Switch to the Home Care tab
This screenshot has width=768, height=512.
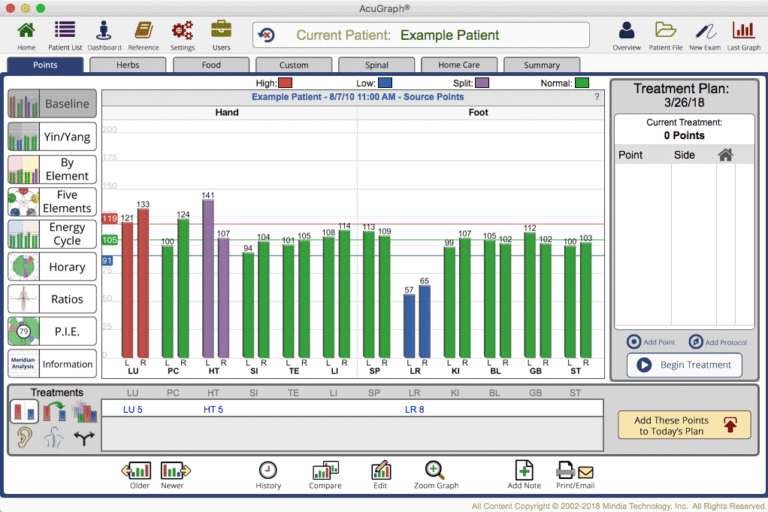pos(459,65)
